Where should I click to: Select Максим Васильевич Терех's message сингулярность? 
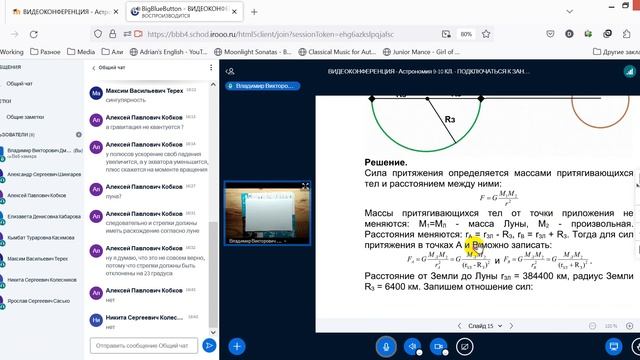[x=126, y=100]
